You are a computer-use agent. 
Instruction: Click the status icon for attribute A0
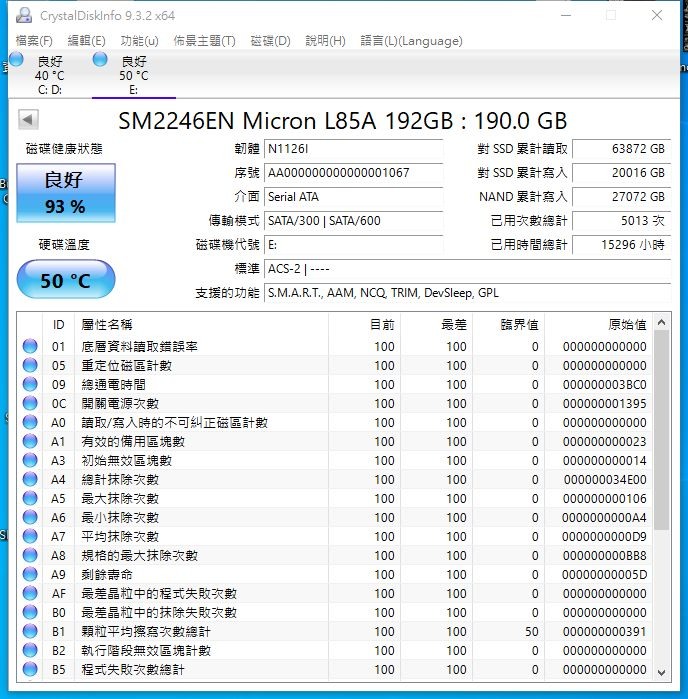tap(30, 423)
